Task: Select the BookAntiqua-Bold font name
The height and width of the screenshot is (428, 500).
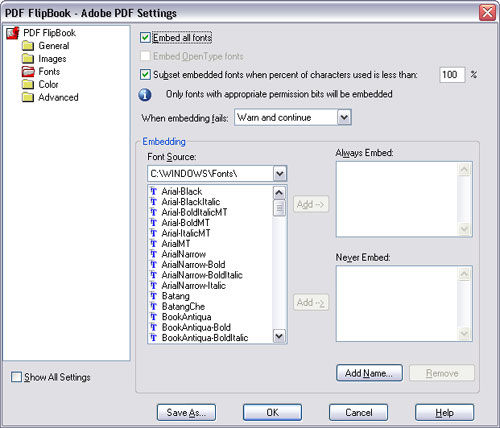Action: [196, 327]
